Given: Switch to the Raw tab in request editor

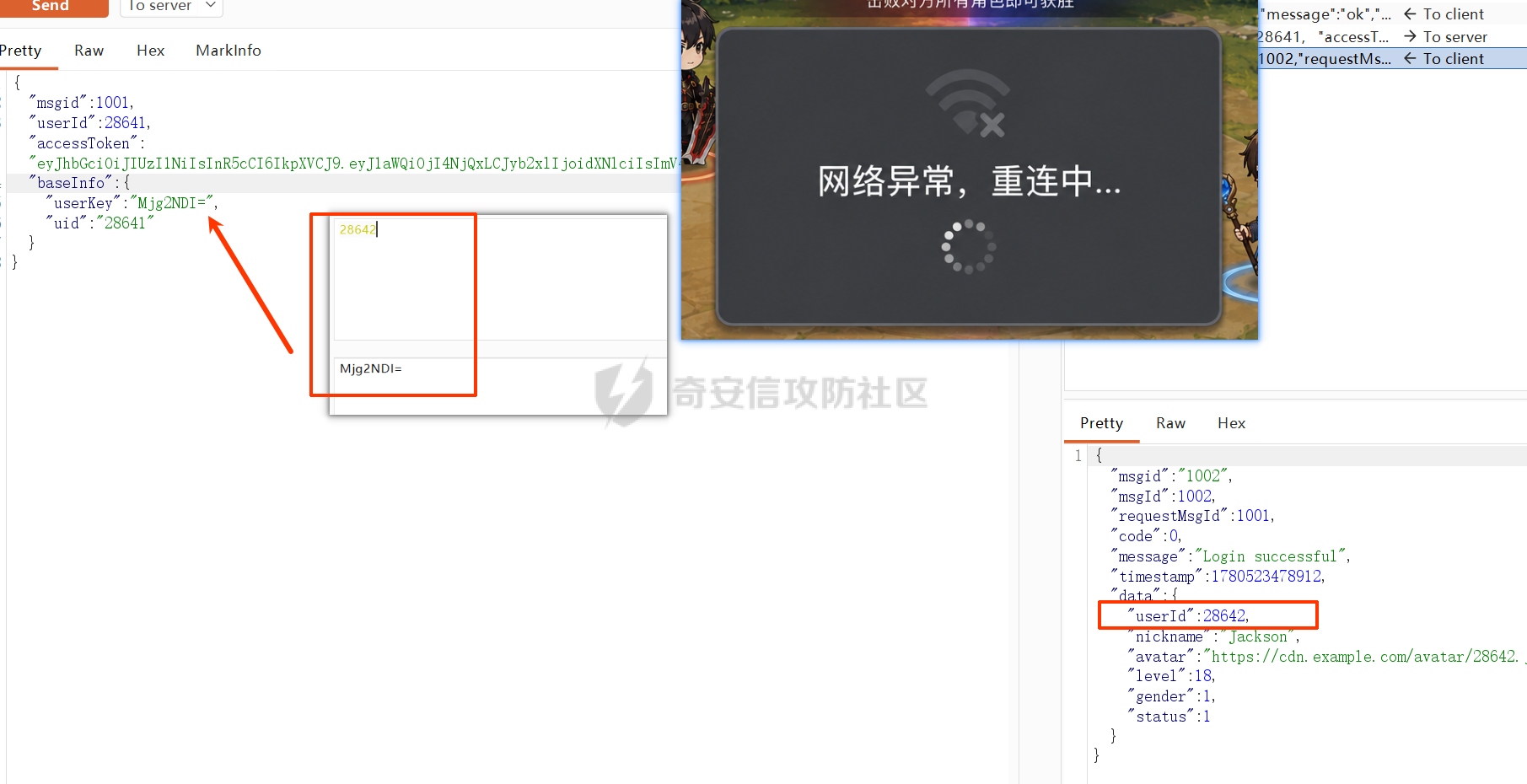Looking at the screenshot, I should pos(89,51).
